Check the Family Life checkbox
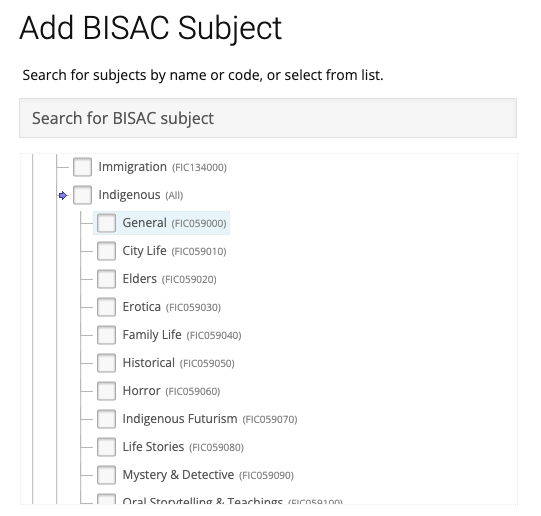The height and width of the screenshot is (516, 541). coord(106,335)
